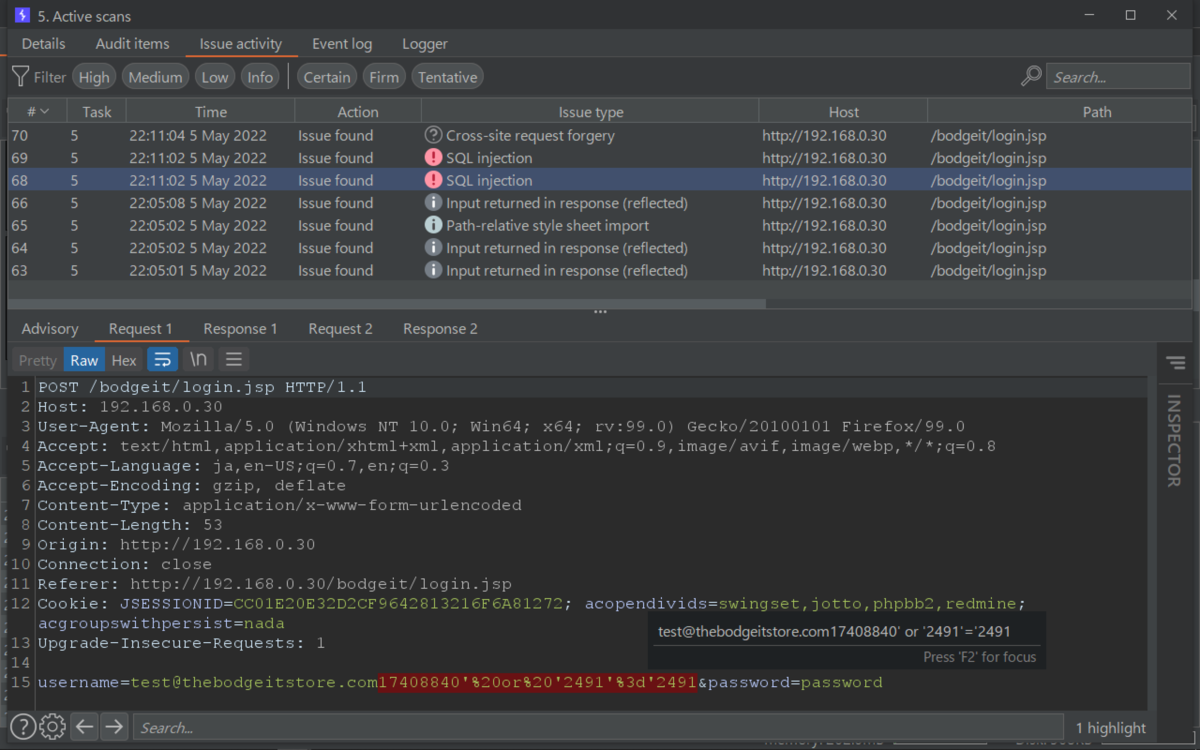The width and height of the screenshot is (1200, 750).
Task: Switch to the Response 1 tab
Action: coord(240,329)
